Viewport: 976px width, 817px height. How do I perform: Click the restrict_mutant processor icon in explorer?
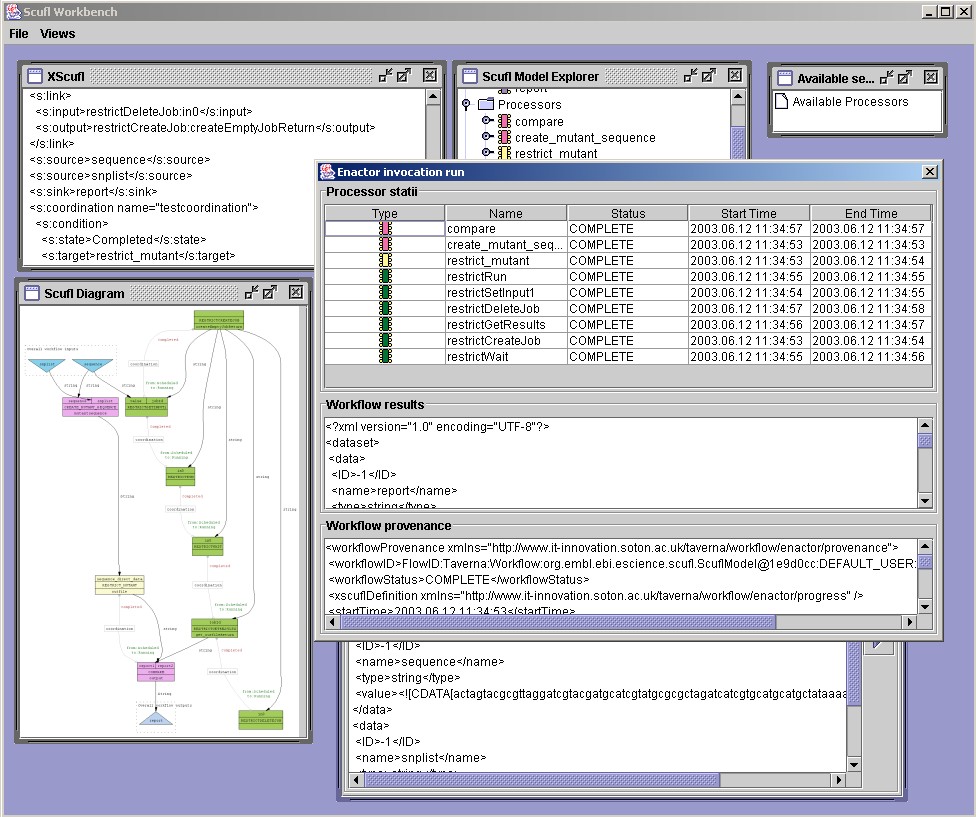[504, 153]
